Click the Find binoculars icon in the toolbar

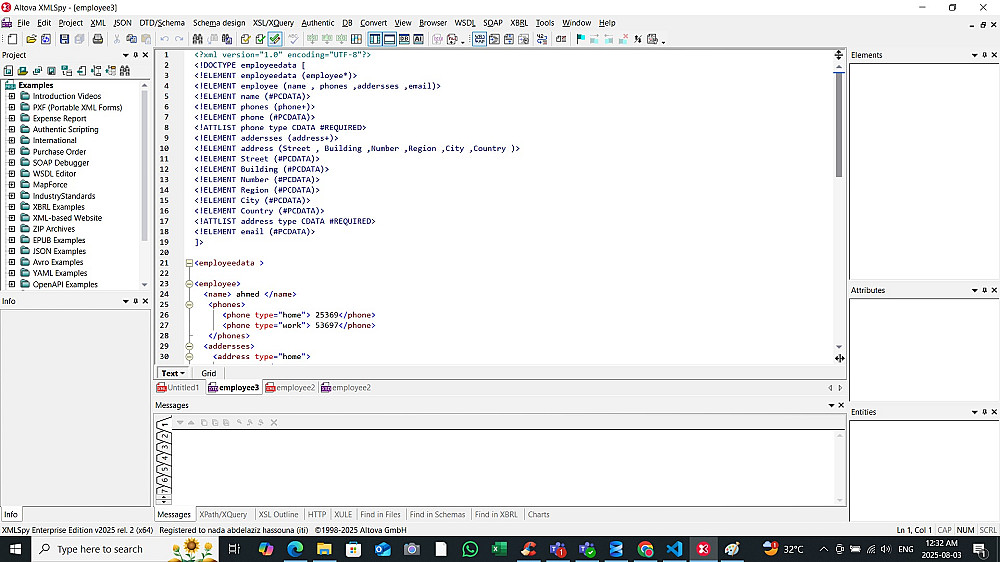click(198, 39)
